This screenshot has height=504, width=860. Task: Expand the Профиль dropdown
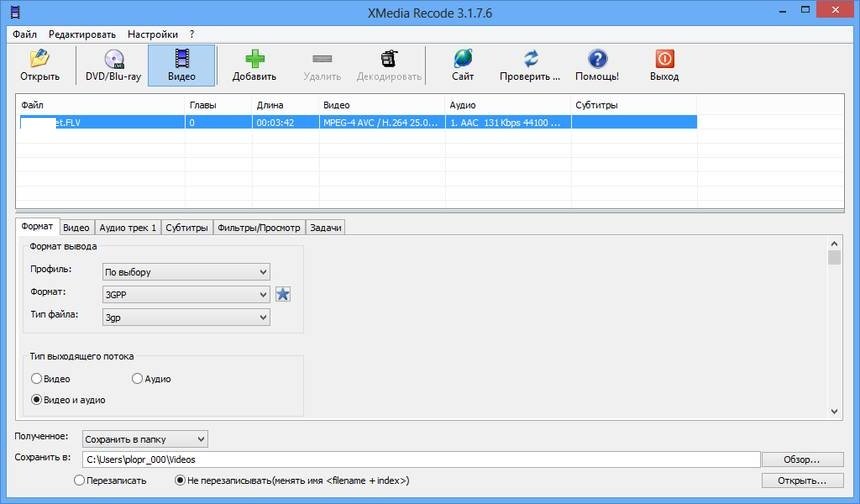coord(186,271)
